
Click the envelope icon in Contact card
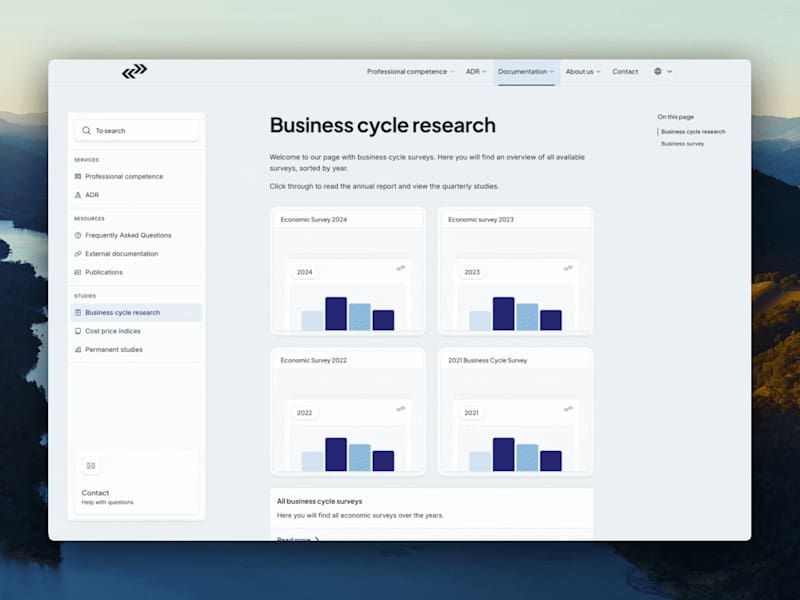click(x=91, y=466)
